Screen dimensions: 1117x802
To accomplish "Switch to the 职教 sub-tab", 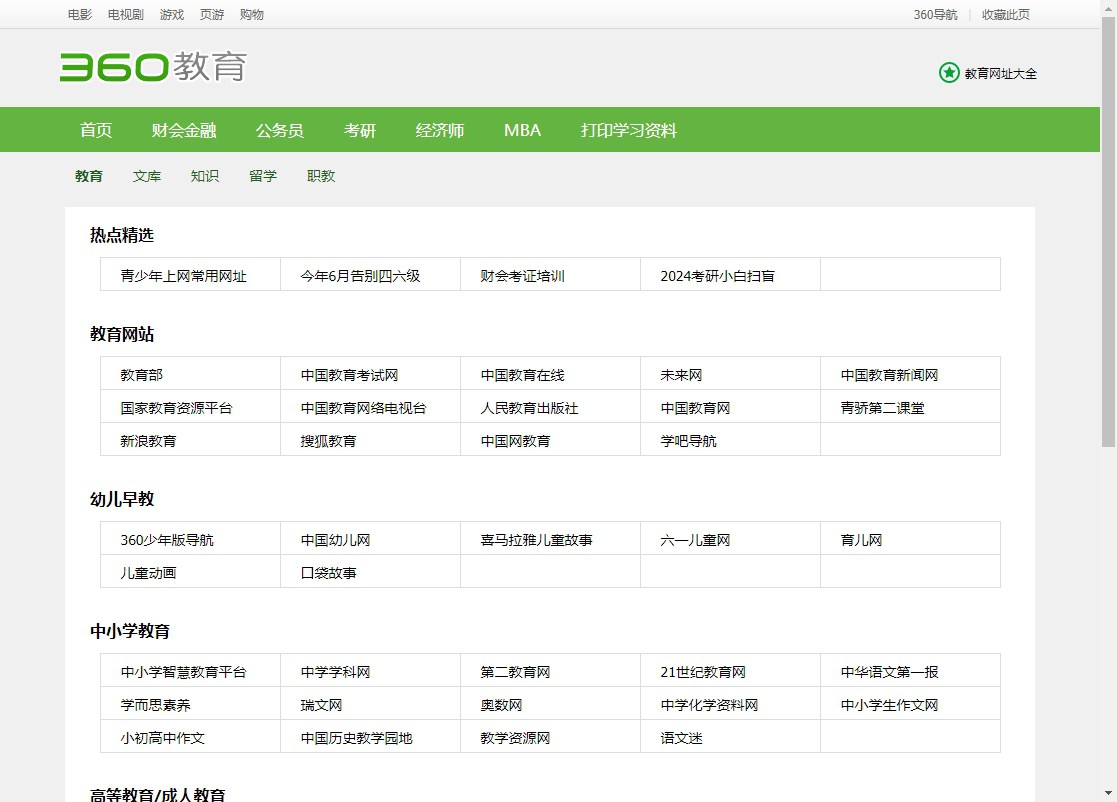I will click(321, 176).
